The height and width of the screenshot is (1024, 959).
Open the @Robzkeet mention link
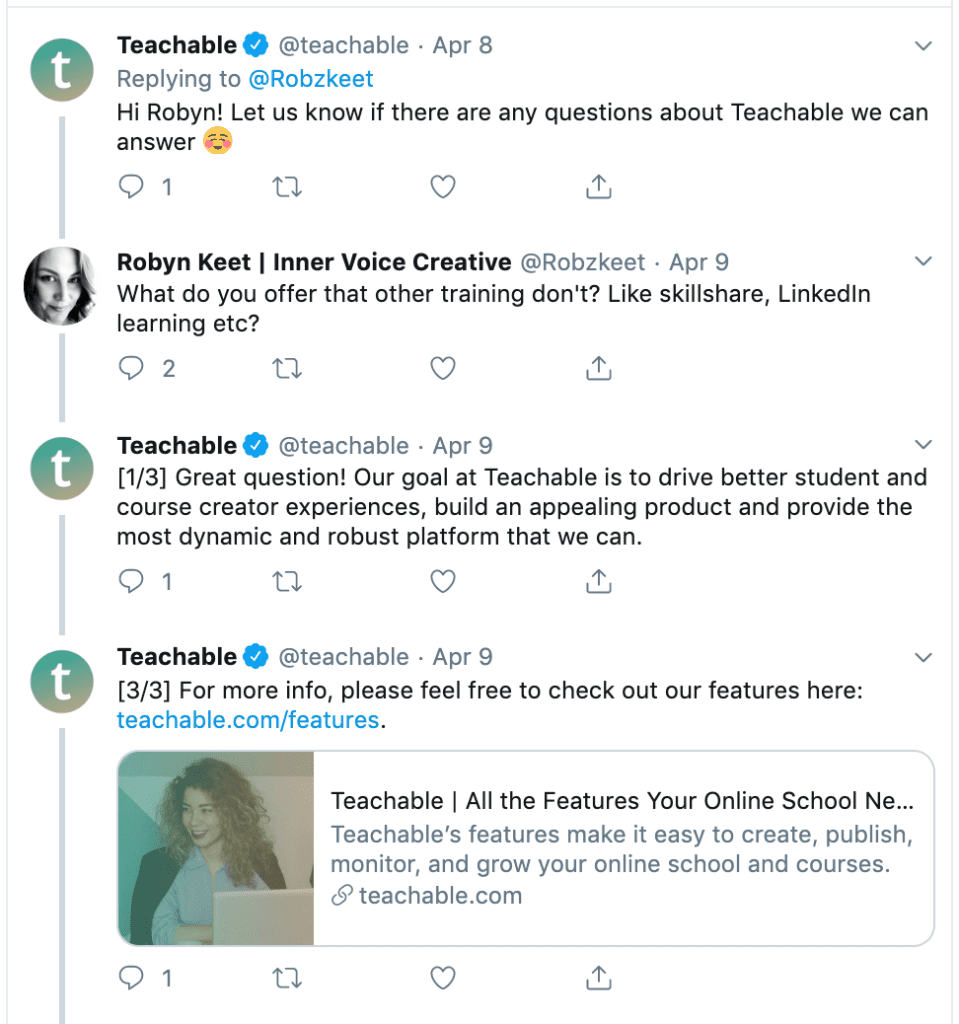coord(311,79)
